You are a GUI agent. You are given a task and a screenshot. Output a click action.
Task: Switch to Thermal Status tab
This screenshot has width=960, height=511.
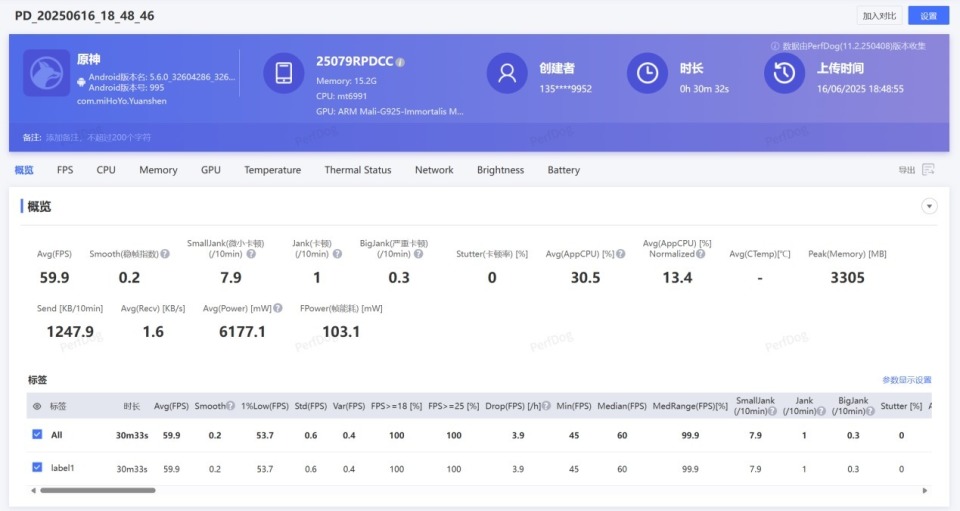pyautogui.click(x=358, y=170)
